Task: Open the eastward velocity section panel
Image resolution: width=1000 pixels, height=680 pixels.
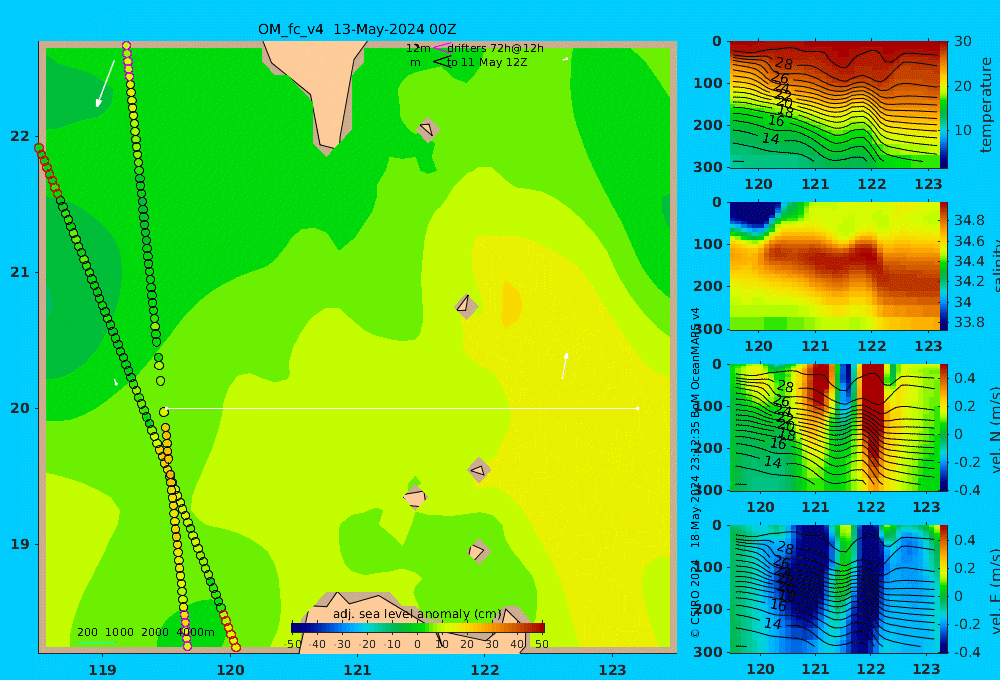Action: pos(834,589)
